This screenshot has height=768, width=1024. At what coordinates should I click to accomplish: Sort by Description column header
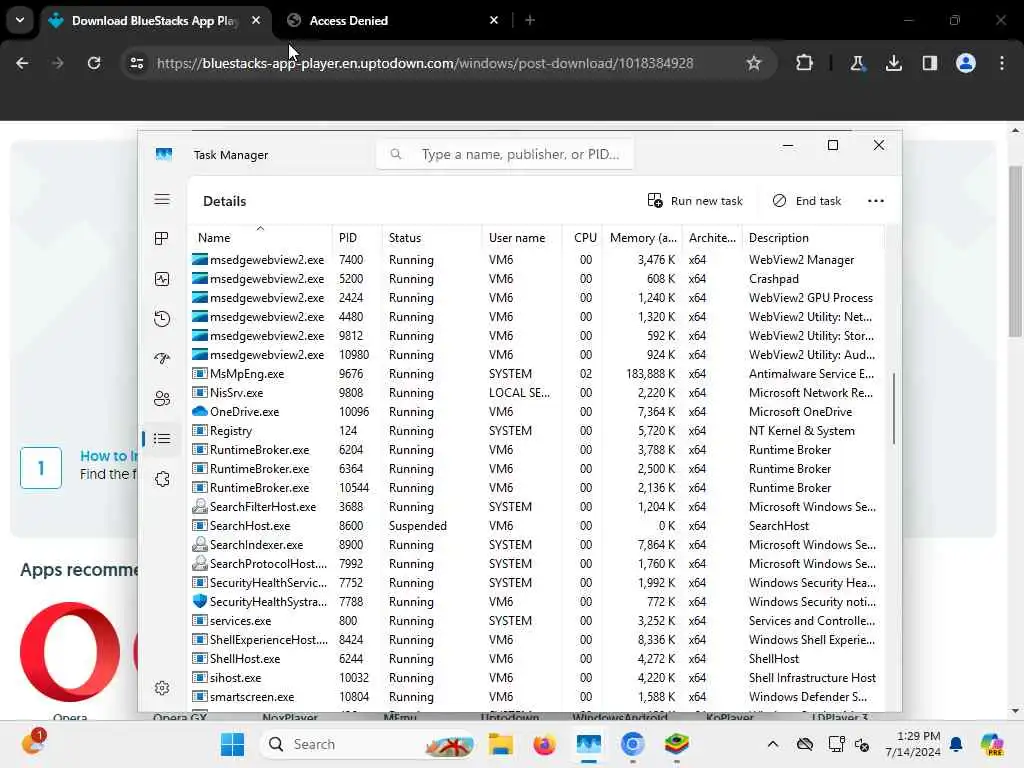coord(813,238)
